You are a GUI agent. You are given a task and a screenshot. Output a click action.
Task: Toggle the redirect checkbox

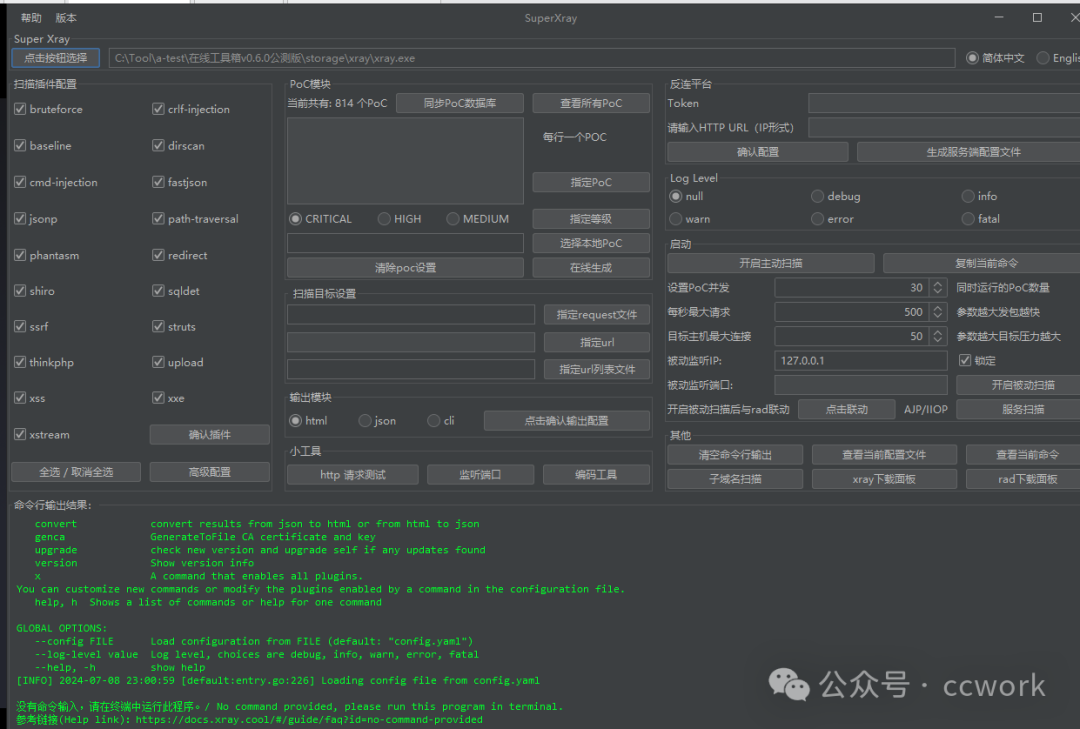(x=158, y=255)
